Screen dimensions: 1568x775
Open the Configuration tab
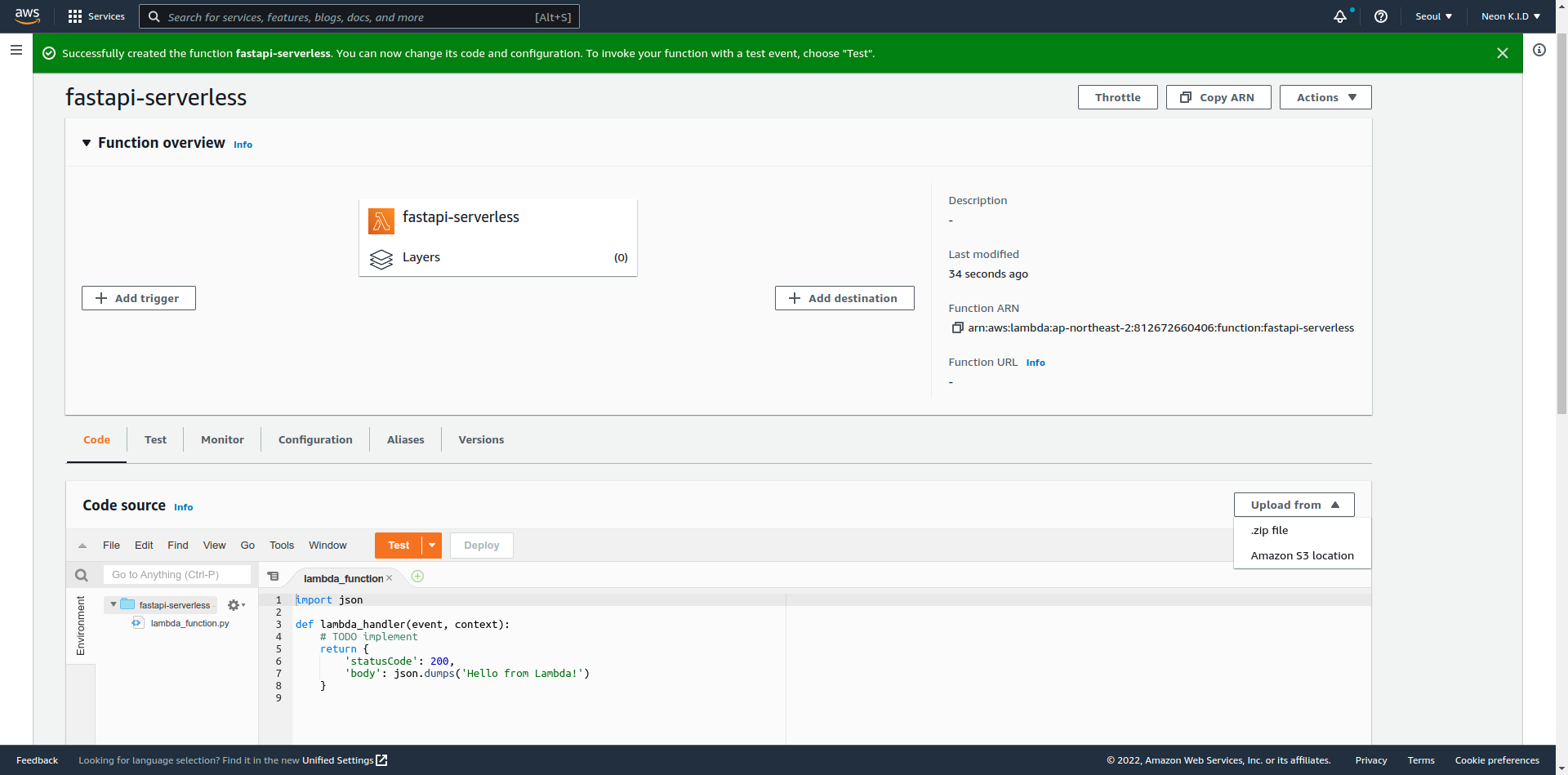coord(315,439)
